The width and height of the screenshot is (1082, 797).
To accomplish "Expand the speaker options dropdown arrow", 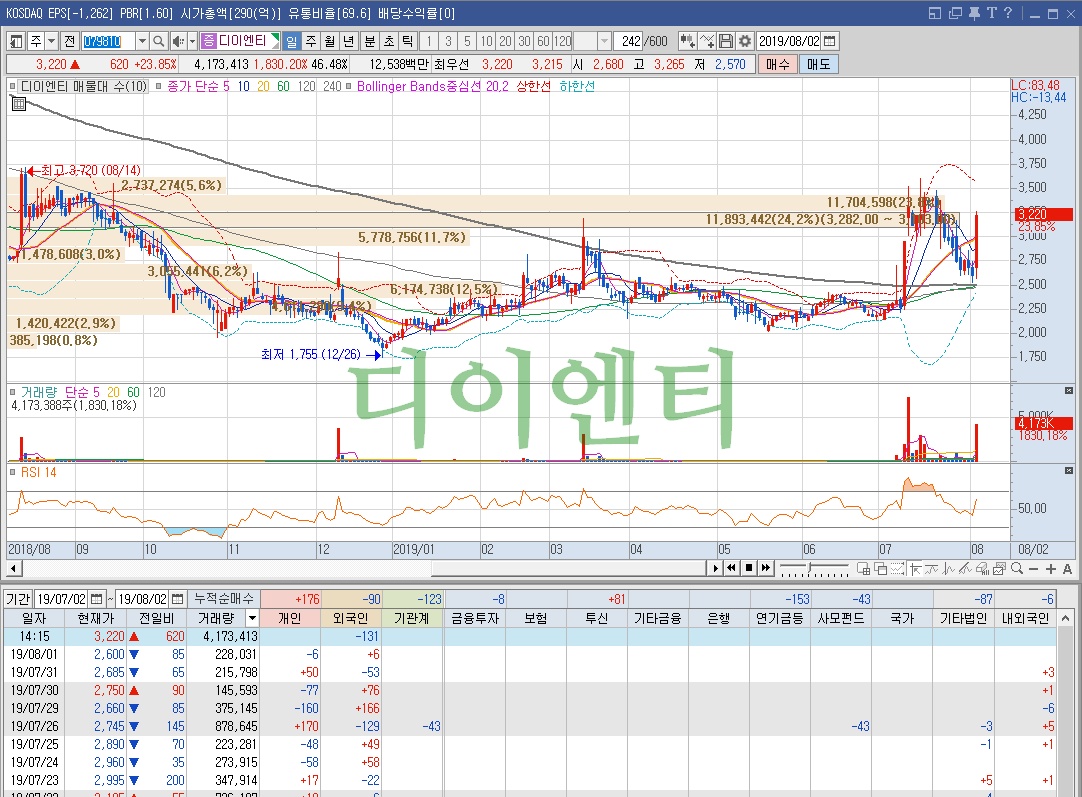I will point(193,41).
